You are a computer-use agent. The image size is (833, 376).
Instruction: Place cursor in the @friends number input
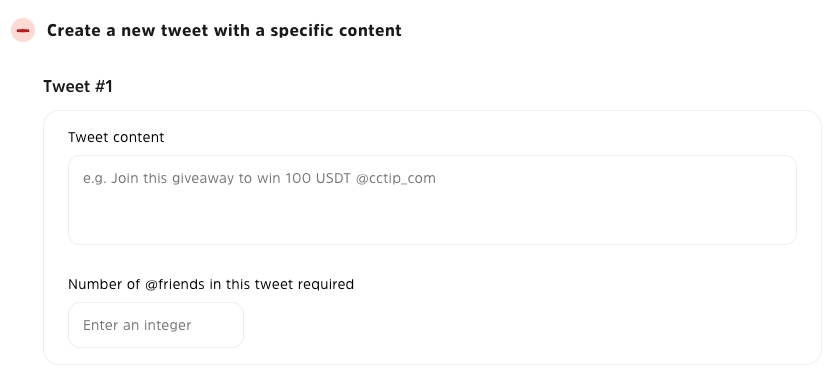156,325
